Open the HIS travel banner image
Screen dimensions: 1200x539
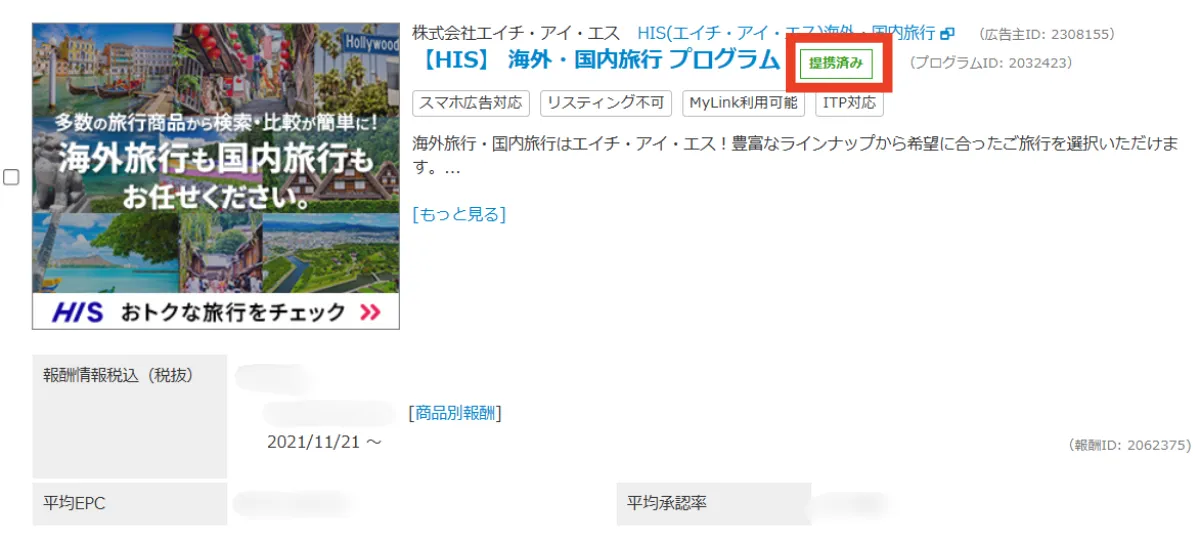pos(216,176)
